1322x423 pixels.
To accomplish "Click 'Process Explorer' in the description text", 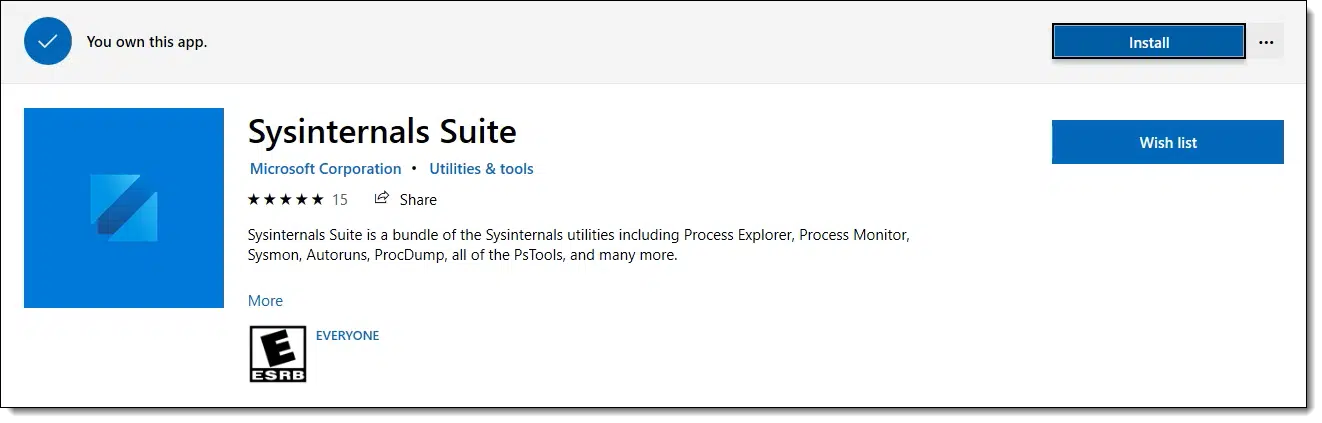I will pyautogui.click(x=737, y=236).
